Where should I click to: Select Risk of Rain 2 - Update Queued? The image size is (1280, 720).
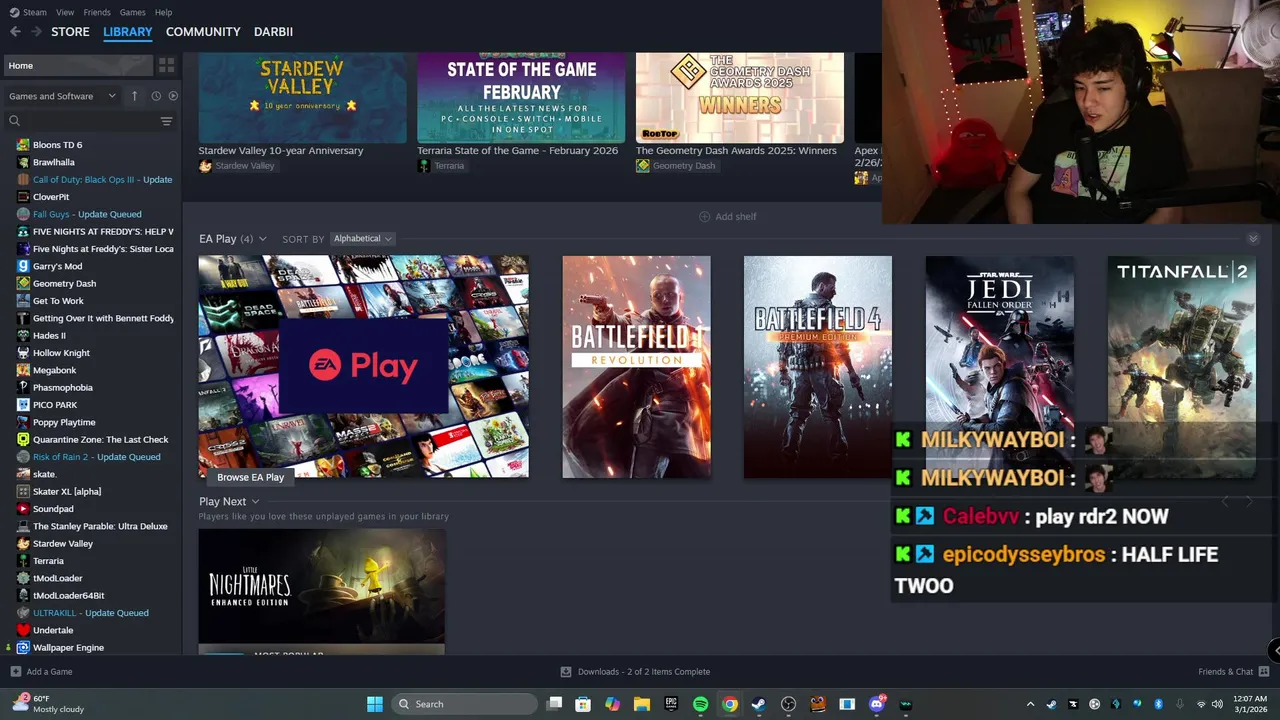tap(95, 457)
